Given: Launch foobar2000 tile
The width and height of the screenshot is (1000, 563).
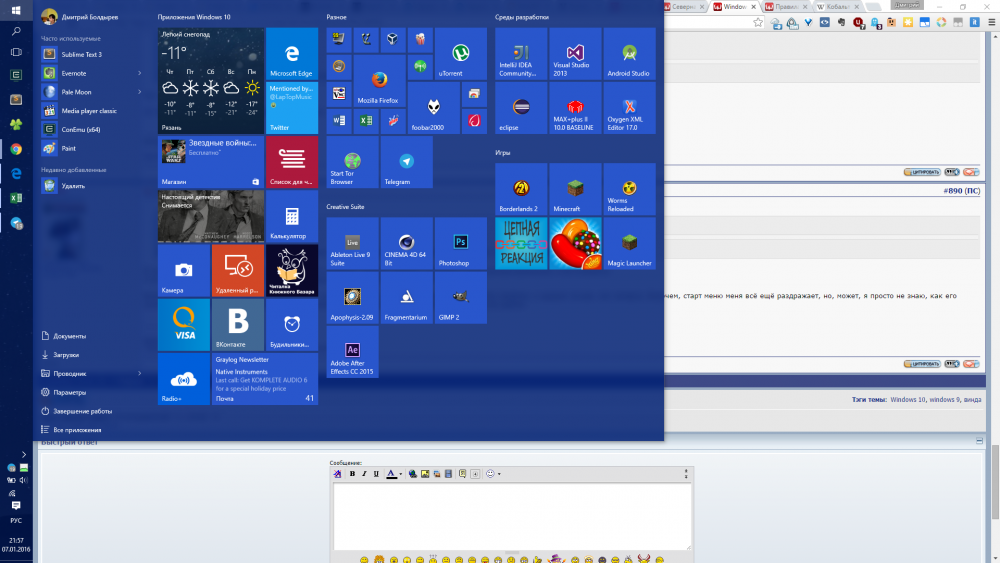Looking at the screenshot, I should (x=434, y=108).
